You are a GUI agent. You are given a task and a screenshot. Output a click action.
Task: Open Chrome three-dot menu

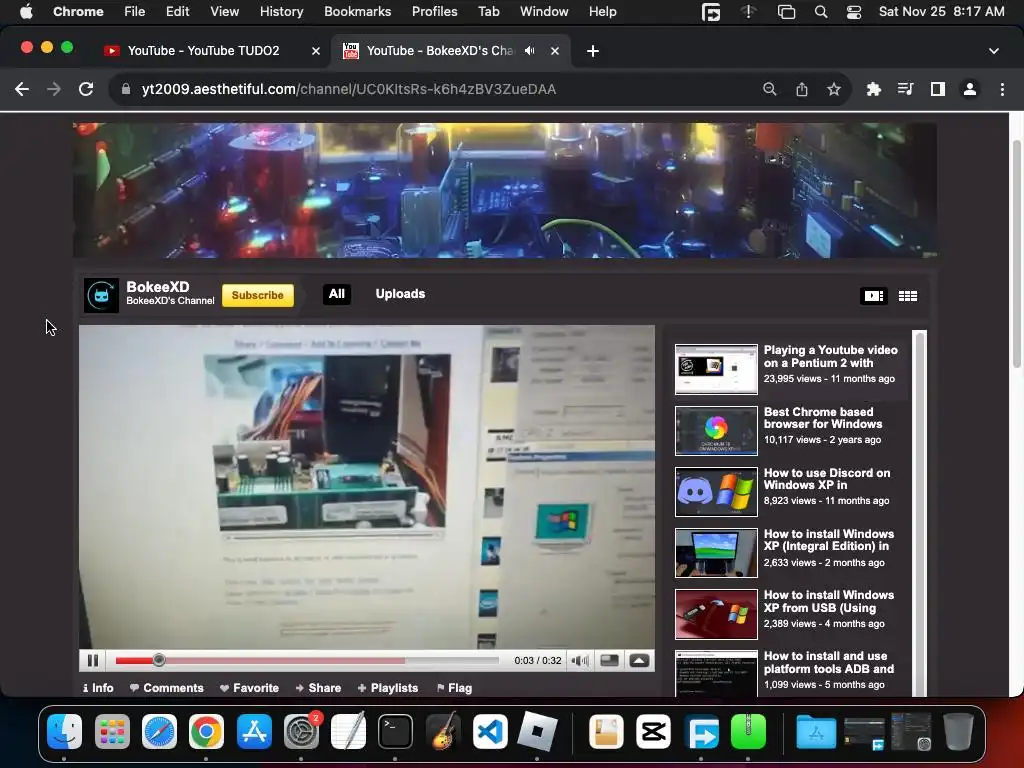point(1002,89)
